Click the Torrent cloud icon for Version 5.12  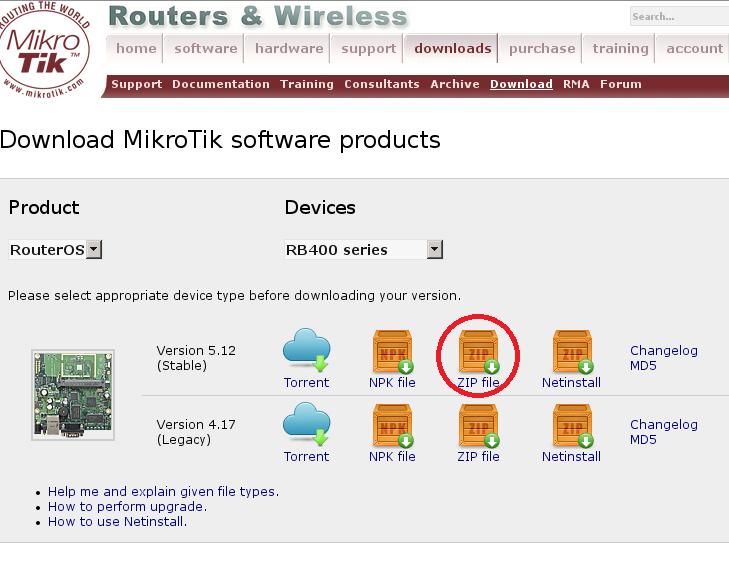[306, 350]
